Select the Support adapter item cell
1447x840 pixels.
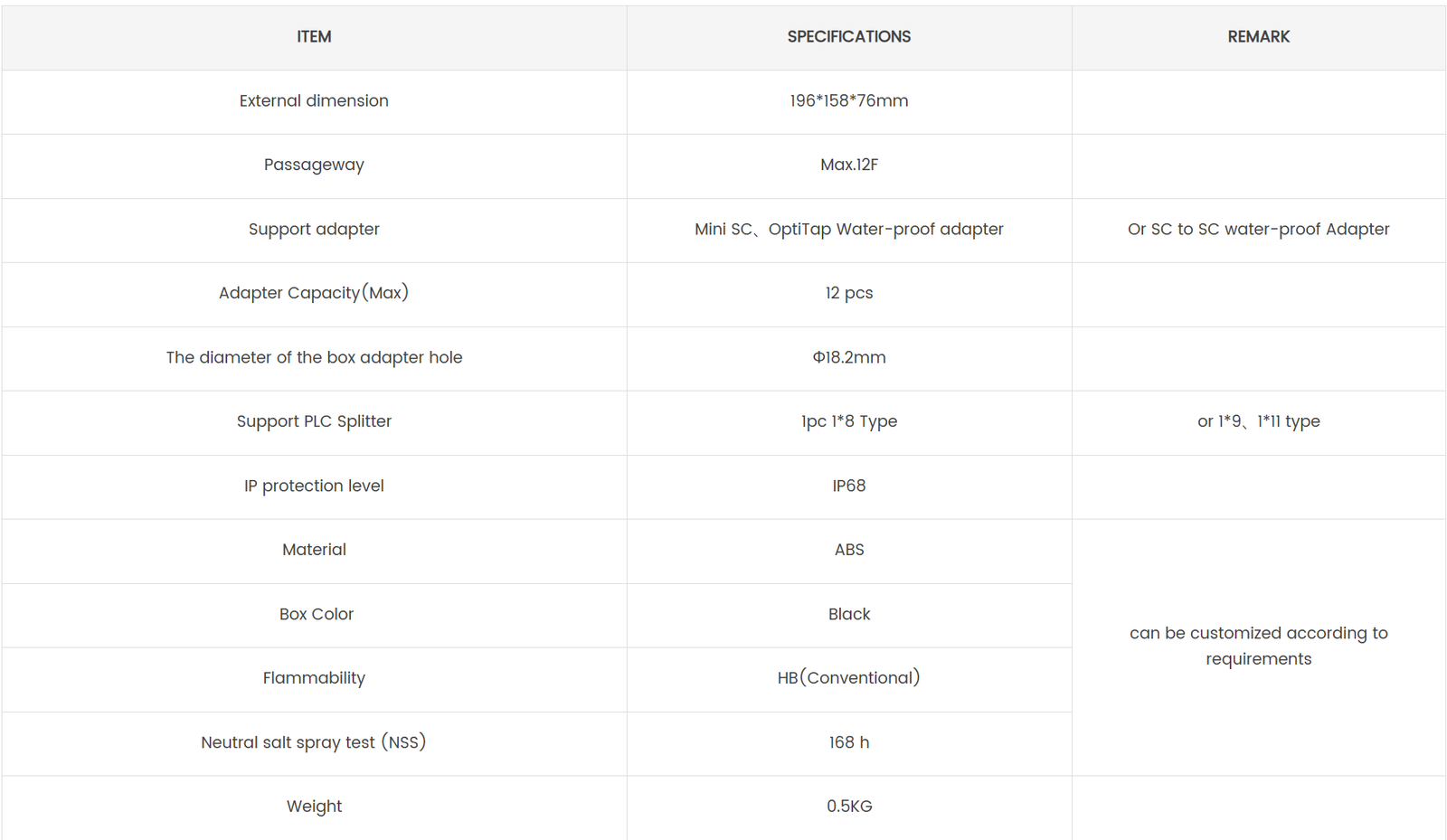[x=314, y=230]
